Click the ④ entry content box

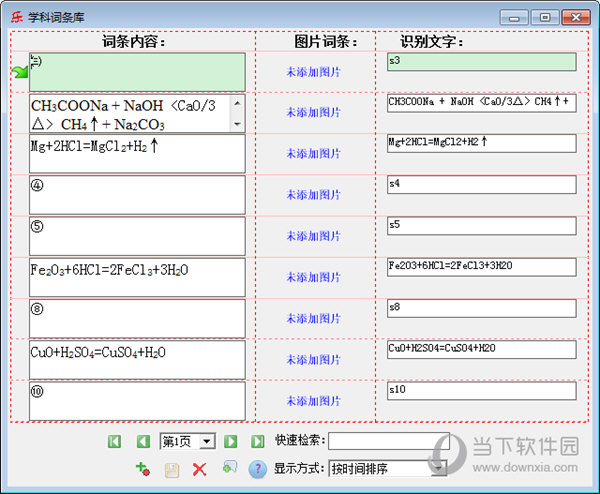tap(137, 195)
